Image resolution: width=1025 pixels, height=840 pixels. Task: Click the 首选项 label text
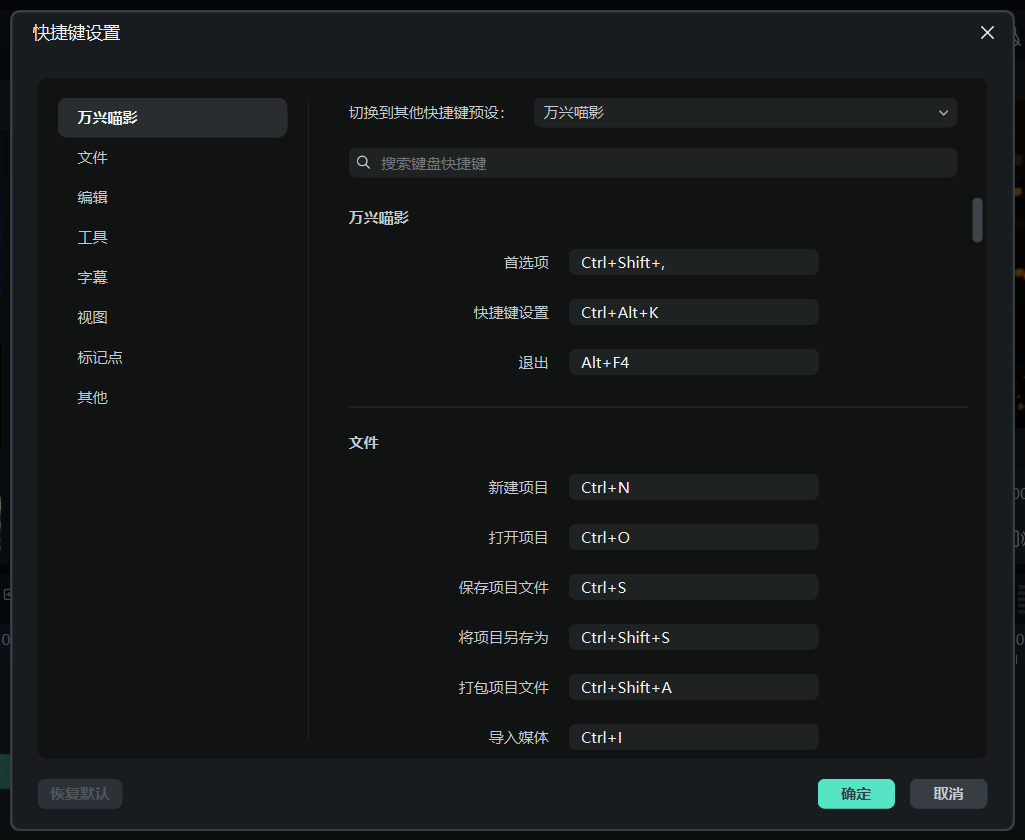(x=526, y=263)
